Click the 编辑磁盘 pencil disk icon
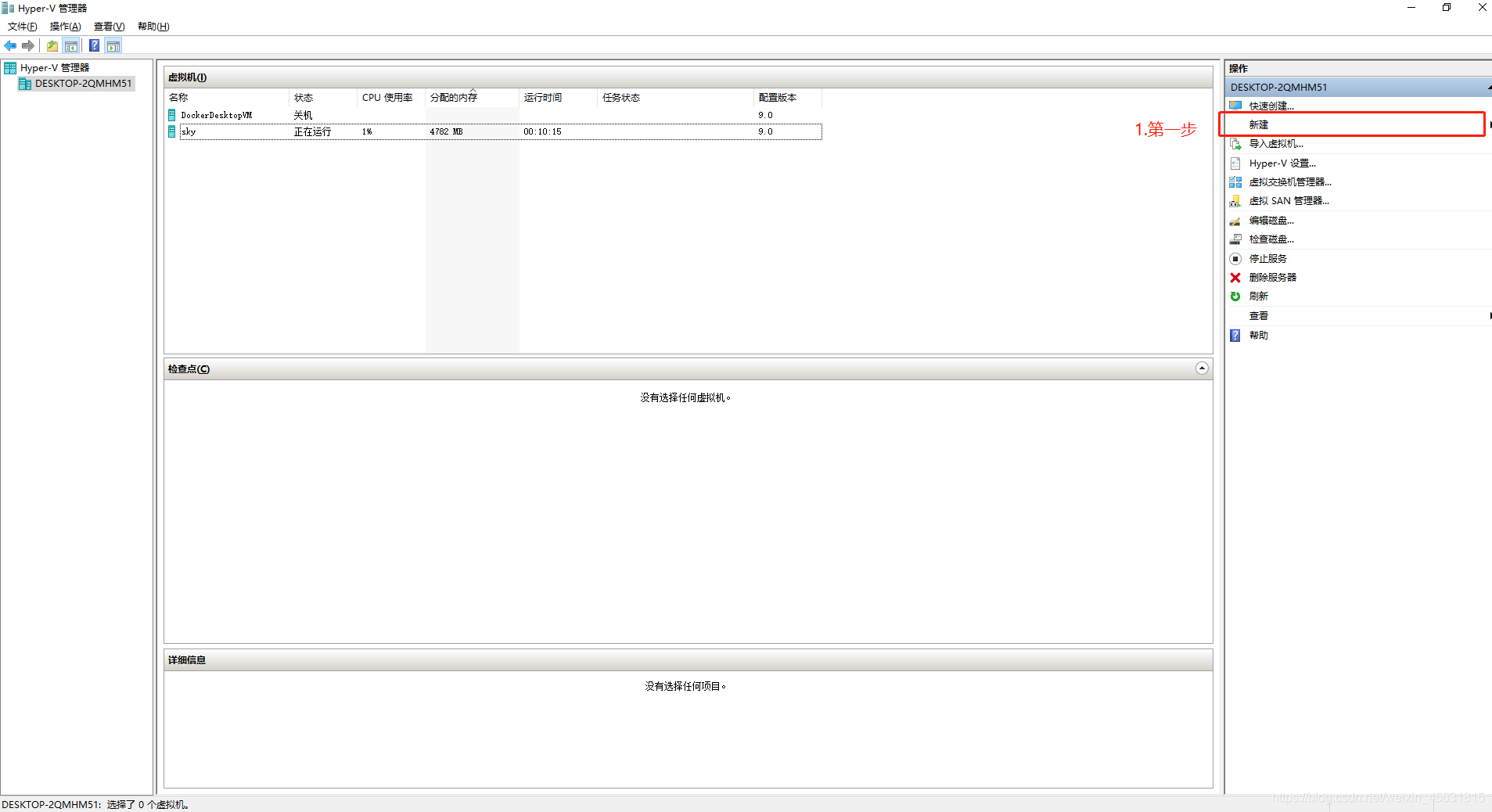The height and width of the screenshot is (812, 1492). (1235, 221)
